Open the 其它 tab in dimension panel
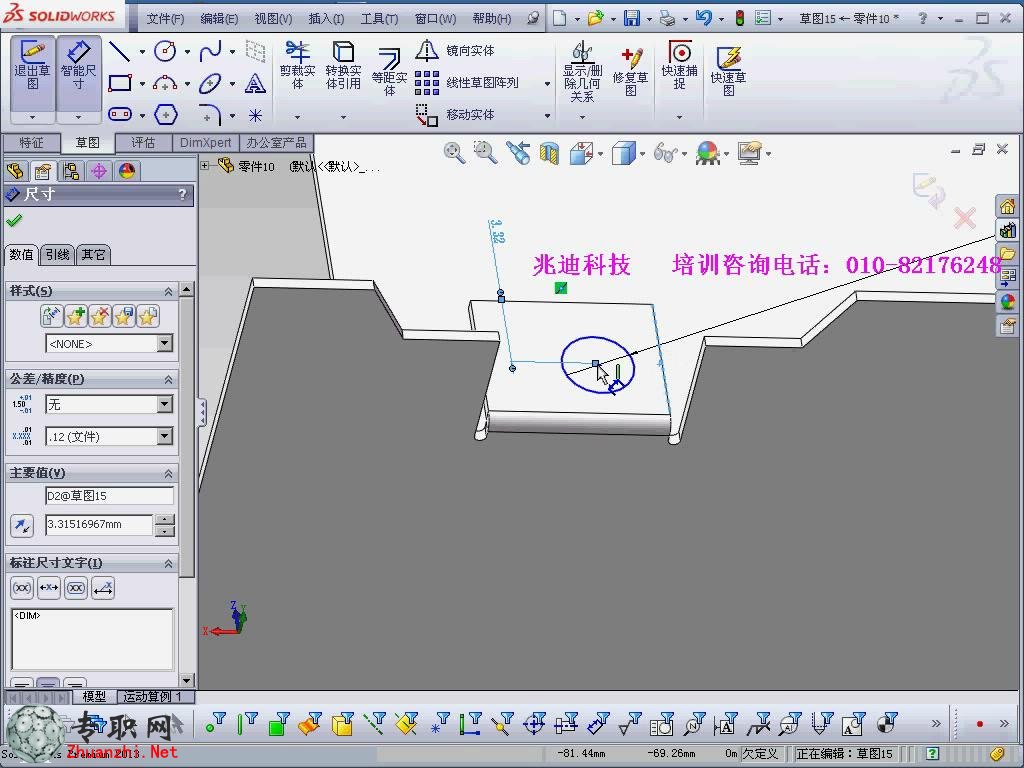Screen dimensions: 1024x768 coord(93,254)
